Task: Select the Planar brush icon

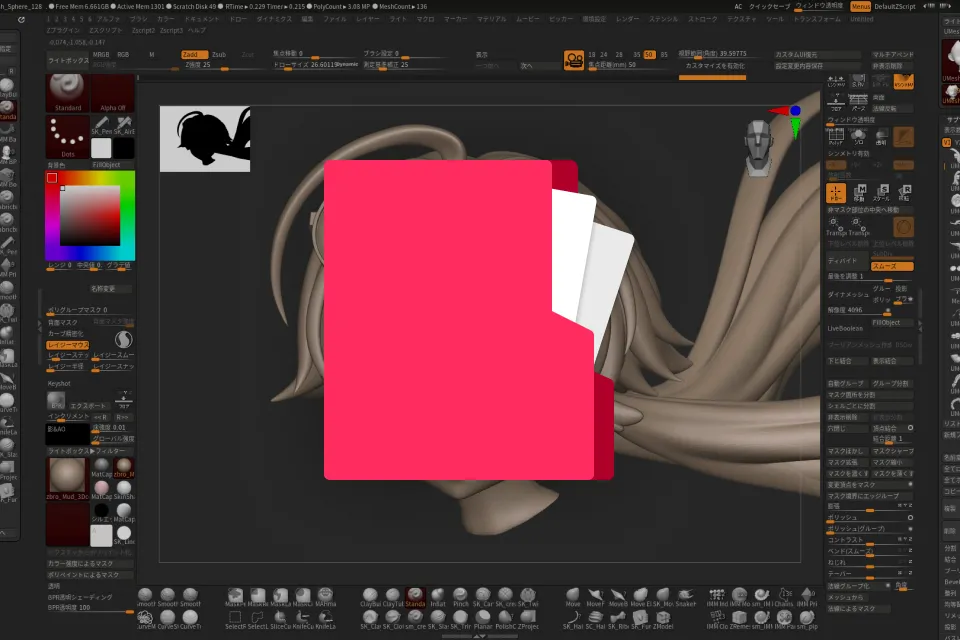Action: click(x=483, y=620)
